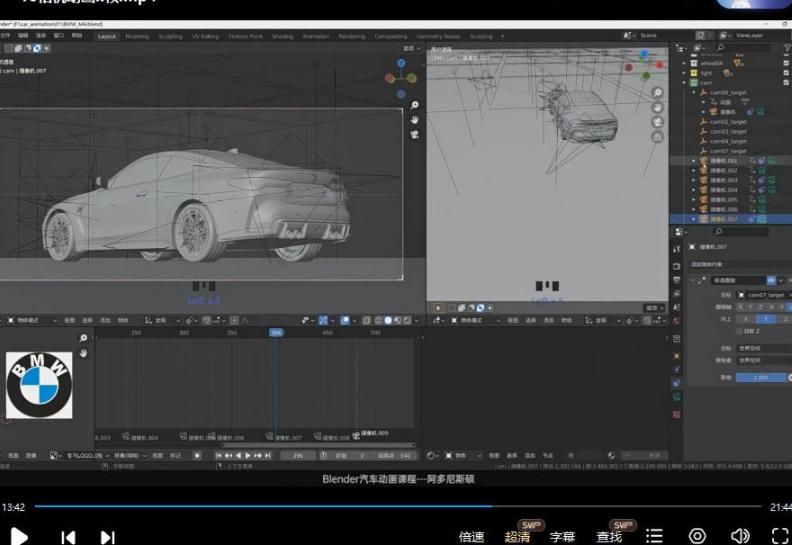Click the zoom magnifier in right viewport
Viewport: 792px width, 545px height.
click(657, 93)
